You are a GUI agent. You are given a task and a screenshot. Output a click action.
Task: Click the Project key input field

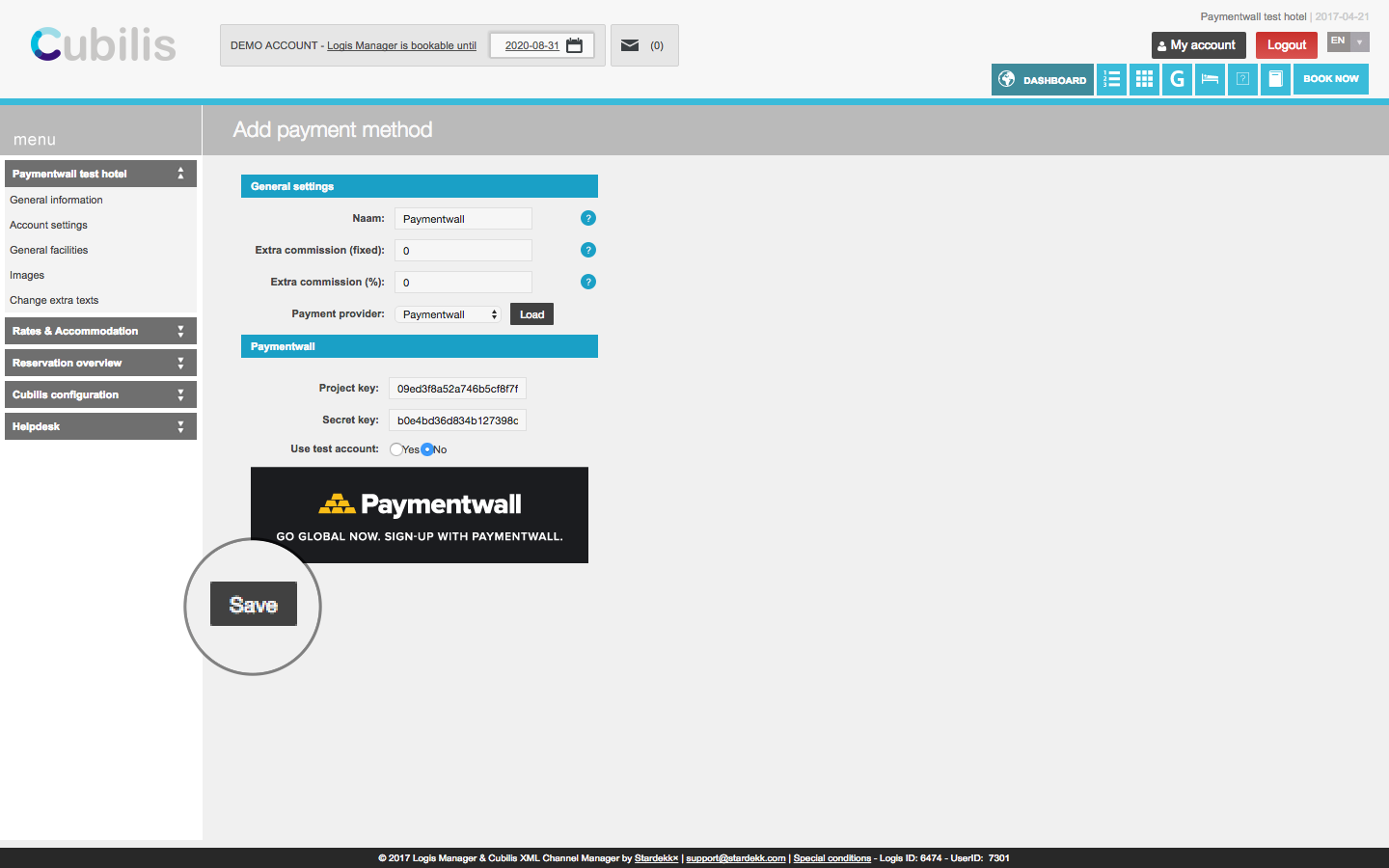457,389
